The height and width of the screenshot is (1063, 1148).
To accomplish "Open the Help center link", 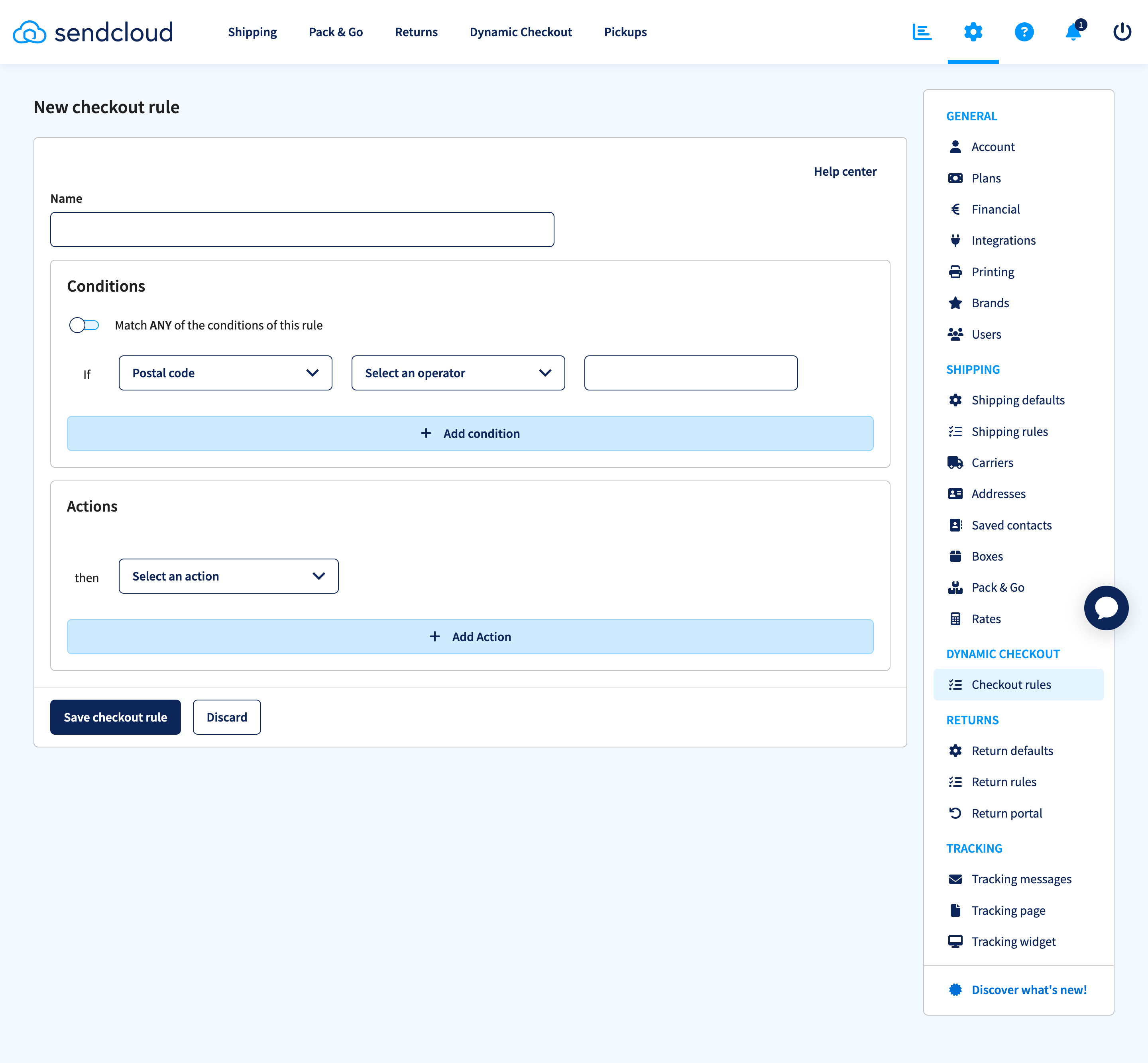I will (845, 171).
